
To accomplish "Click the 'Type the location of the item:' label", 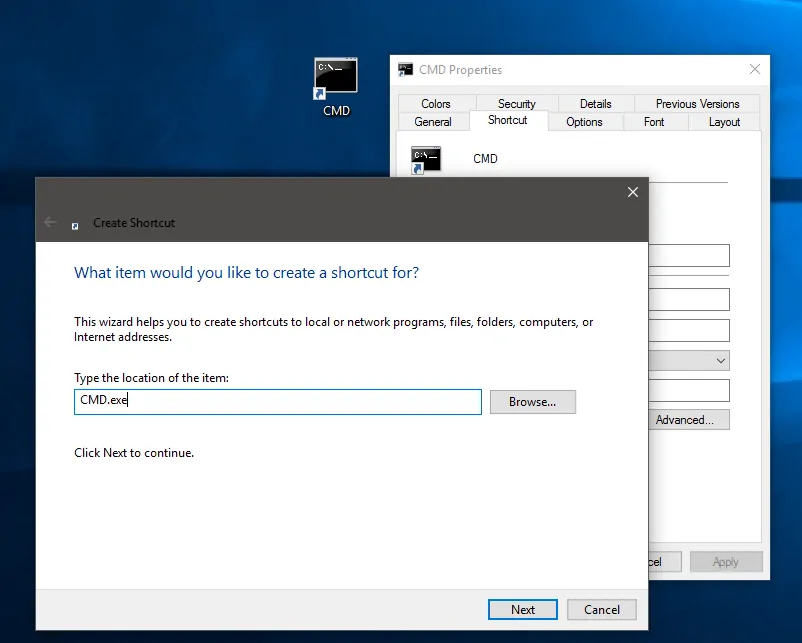I will tap(151, 378).
